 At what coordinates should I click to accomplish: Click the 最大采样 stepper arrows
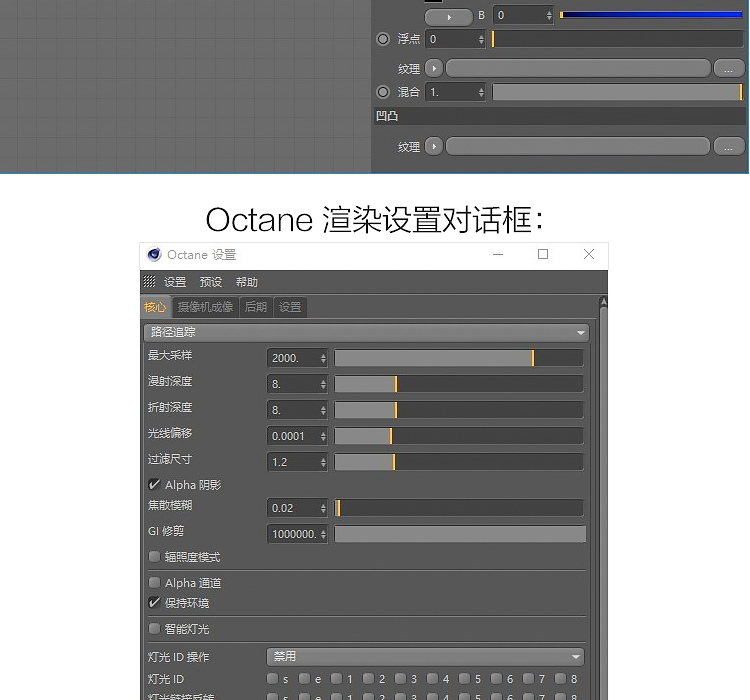pos(323,358)
